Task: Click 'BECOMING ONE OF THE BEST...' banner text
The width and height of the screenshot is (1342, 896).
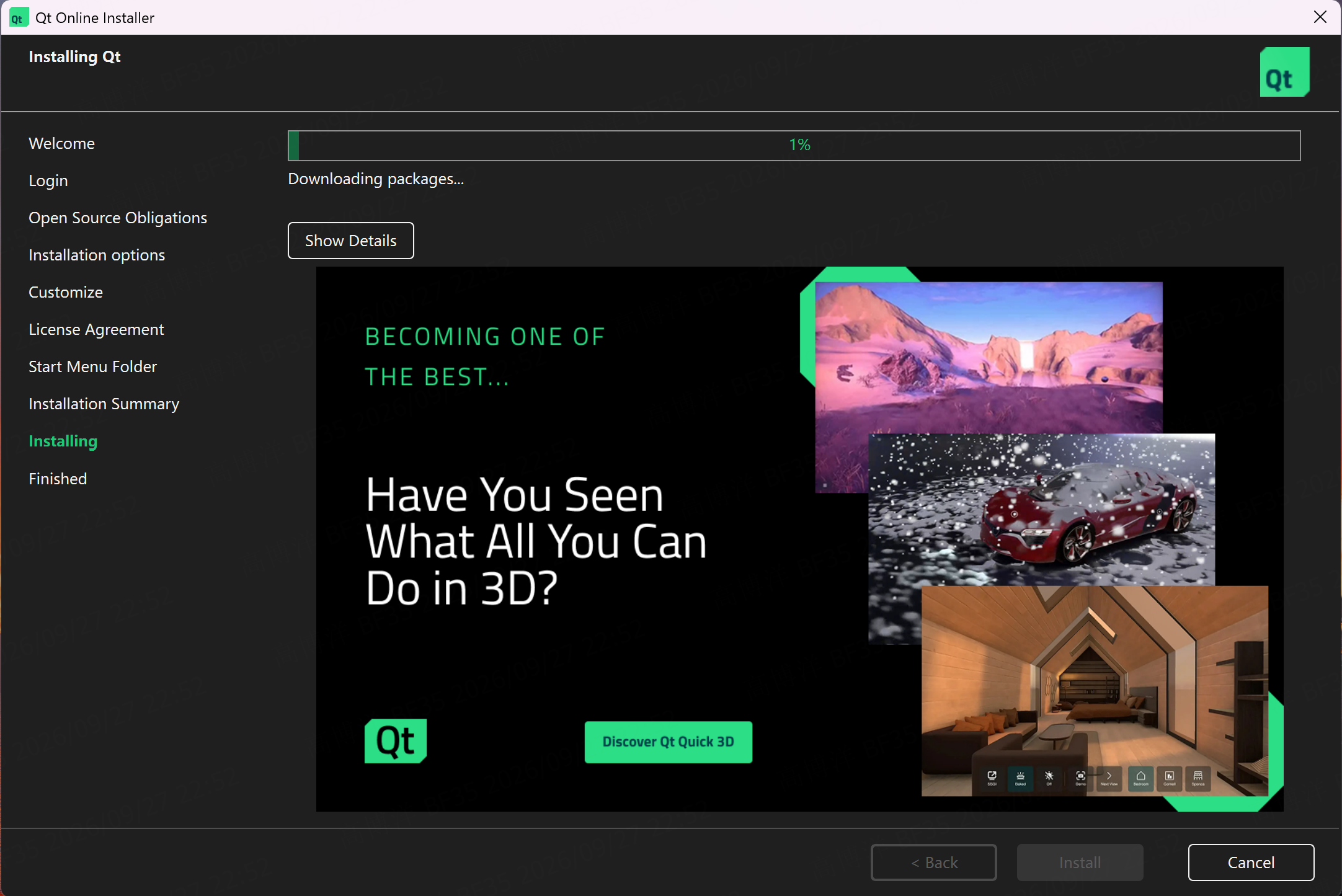Action: [x=484, y=357]
